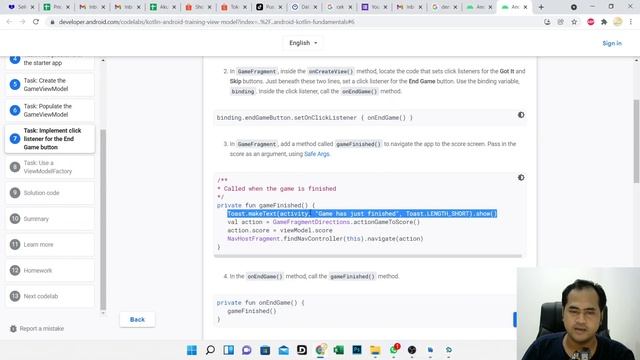Open Chrome from the taskbar
Screen dimensions: 640x360
coord(320,350)
